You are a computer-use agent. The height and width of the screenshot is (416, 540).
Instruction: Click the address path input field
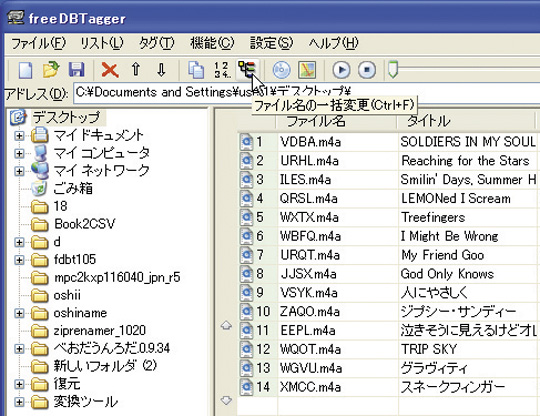pyautogui.click(x=307, y=93)
